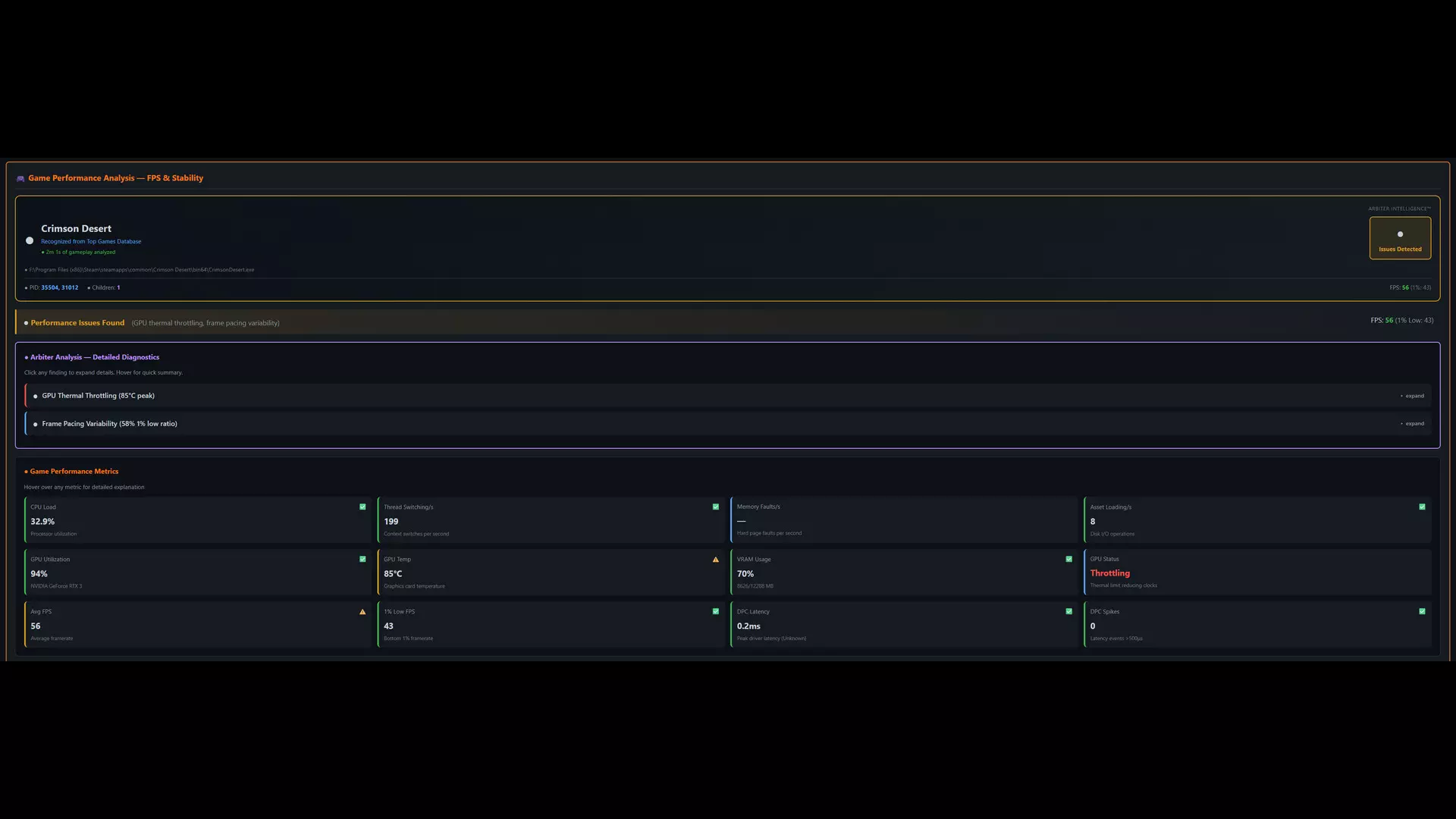
Task: Click the green check icon on VRAM Usage
Action: click(1069, 559)
